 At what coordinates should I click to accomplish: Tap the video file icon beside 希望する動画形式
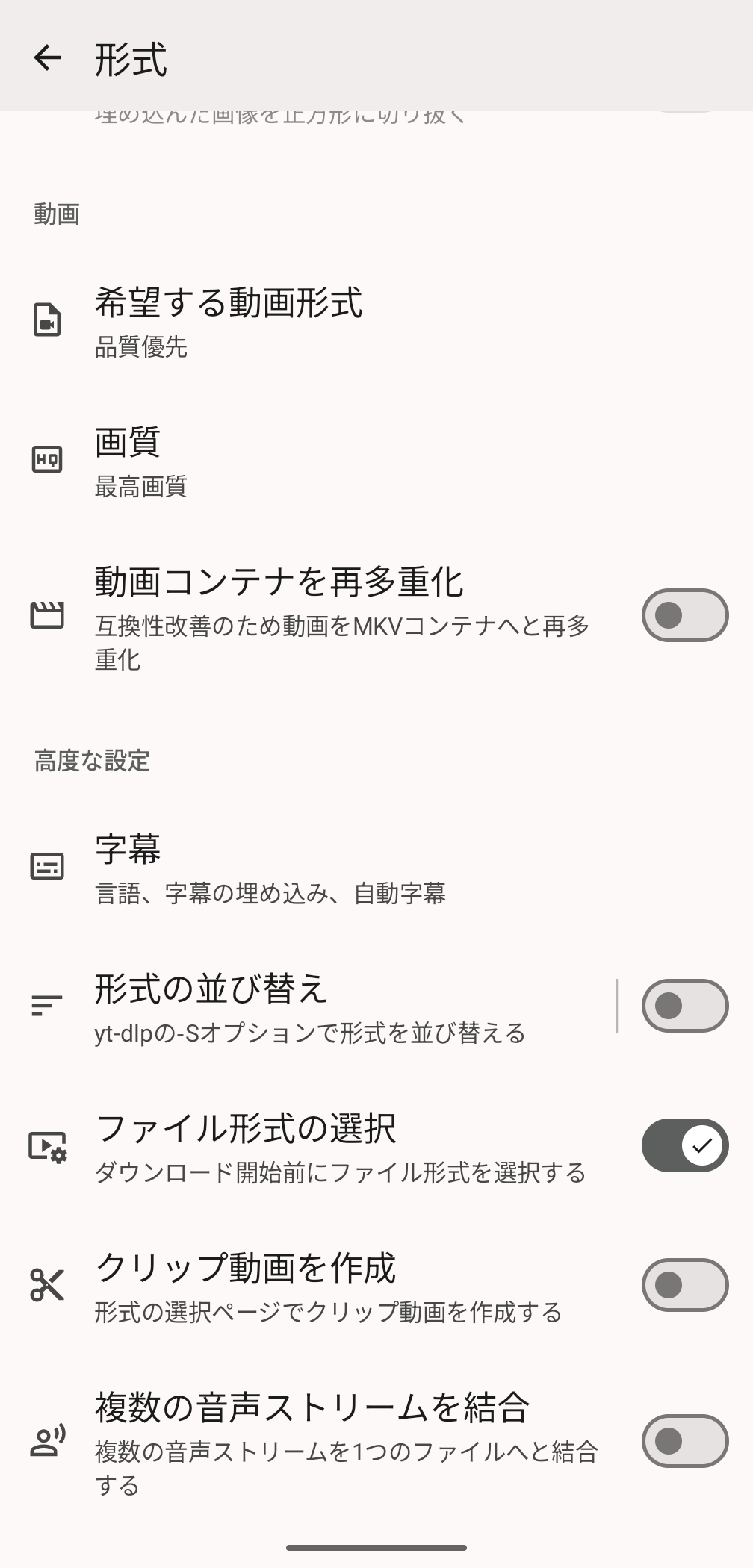[x=47, y=320]
